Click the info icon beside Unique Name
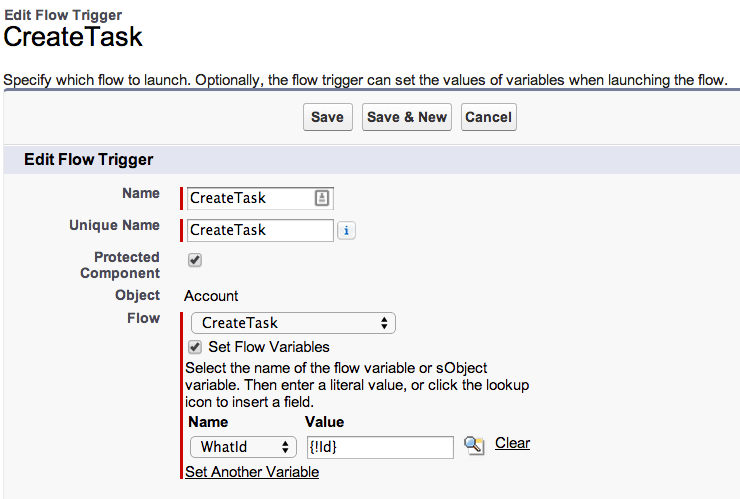The image size is (740, 499). pyautogui.click(x=347, y=230)
